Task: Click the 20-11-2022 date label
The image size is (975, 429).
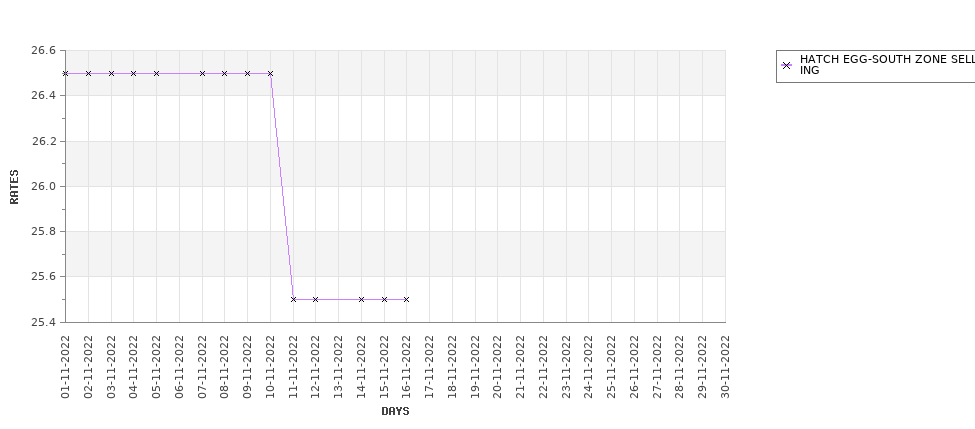Action: click(497, 367)
